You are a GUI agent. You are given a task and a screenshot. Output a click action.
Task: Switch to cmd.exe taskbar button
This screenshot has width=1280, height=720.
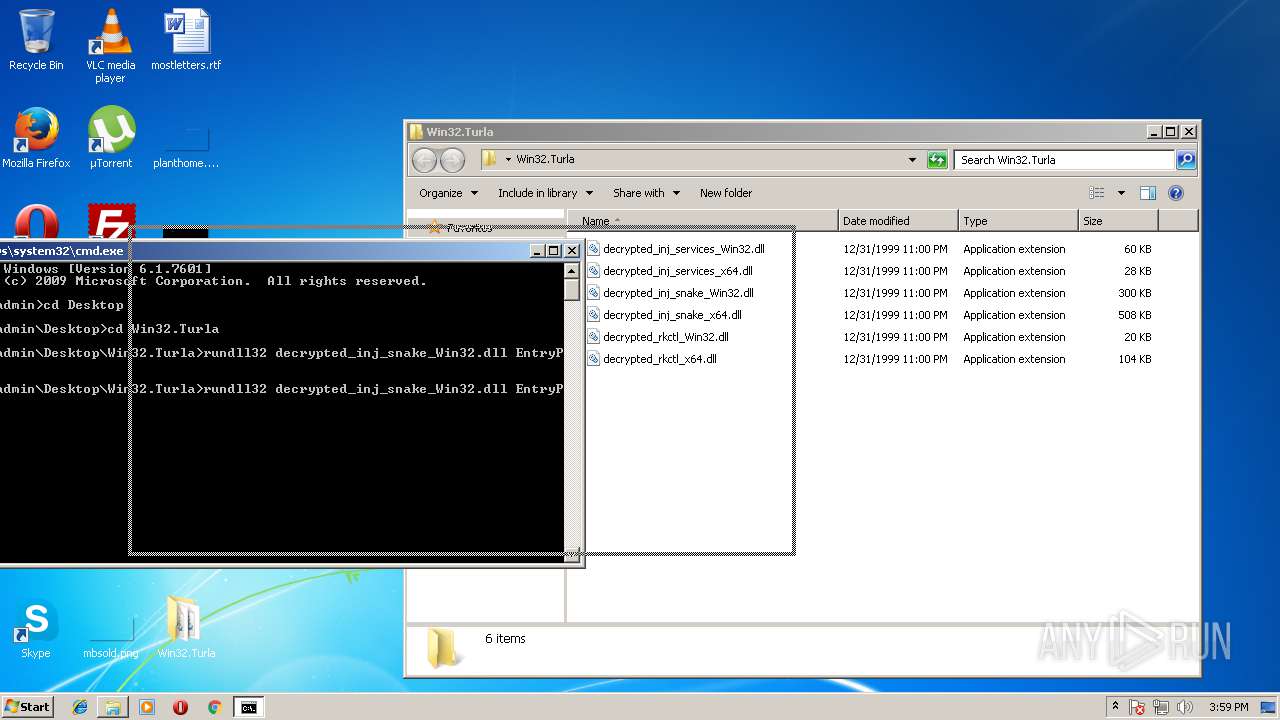248,707
